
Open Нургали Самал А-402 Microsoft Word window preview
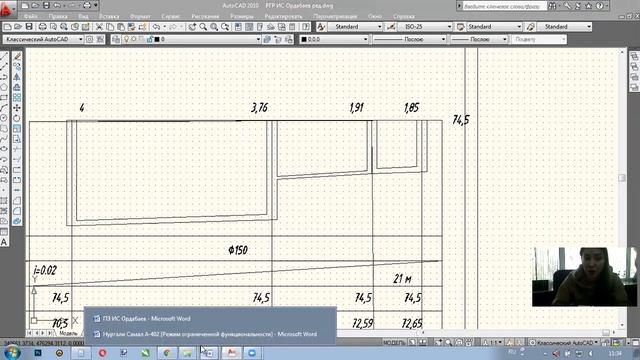pos(210,334)
